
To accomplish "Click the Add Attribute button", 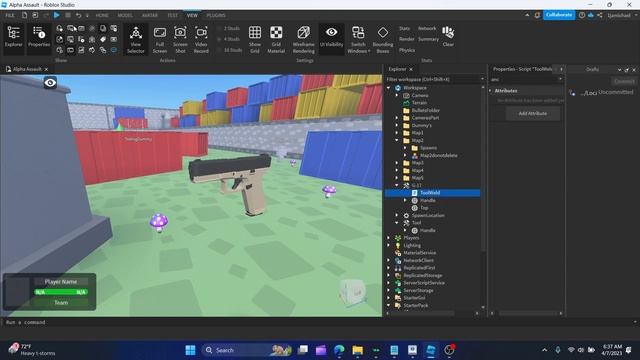I will point(533,113).
